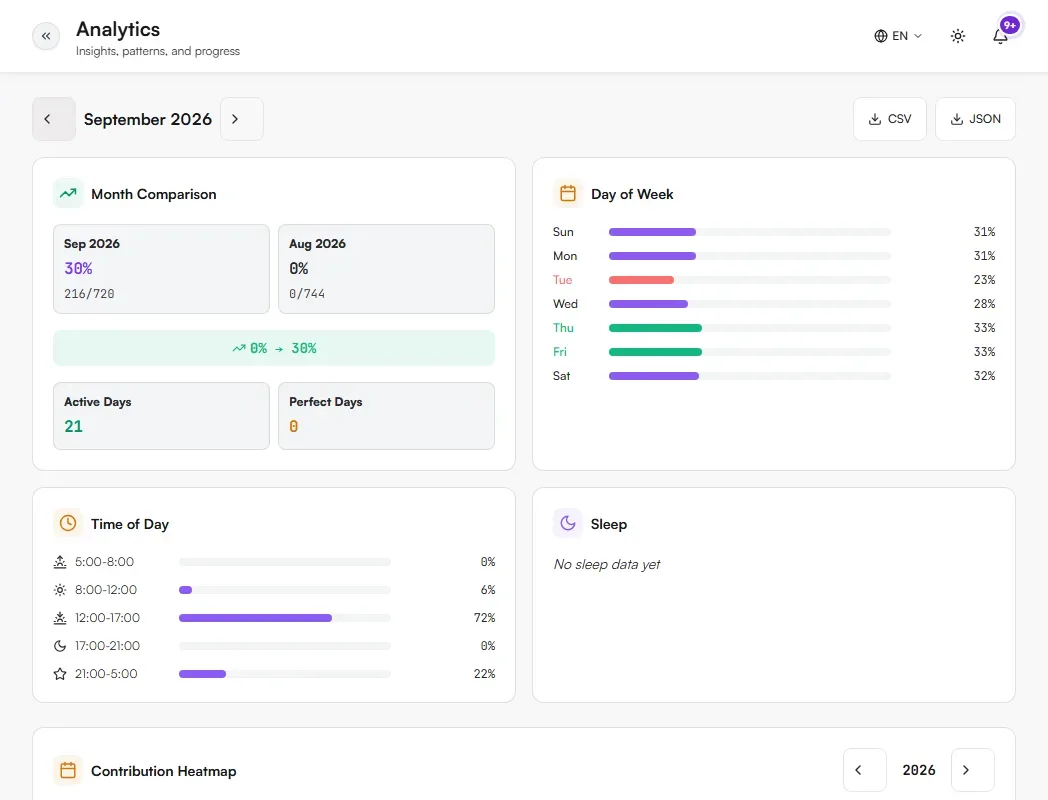Click the 0% → 30% change banner

pos(274,348)
